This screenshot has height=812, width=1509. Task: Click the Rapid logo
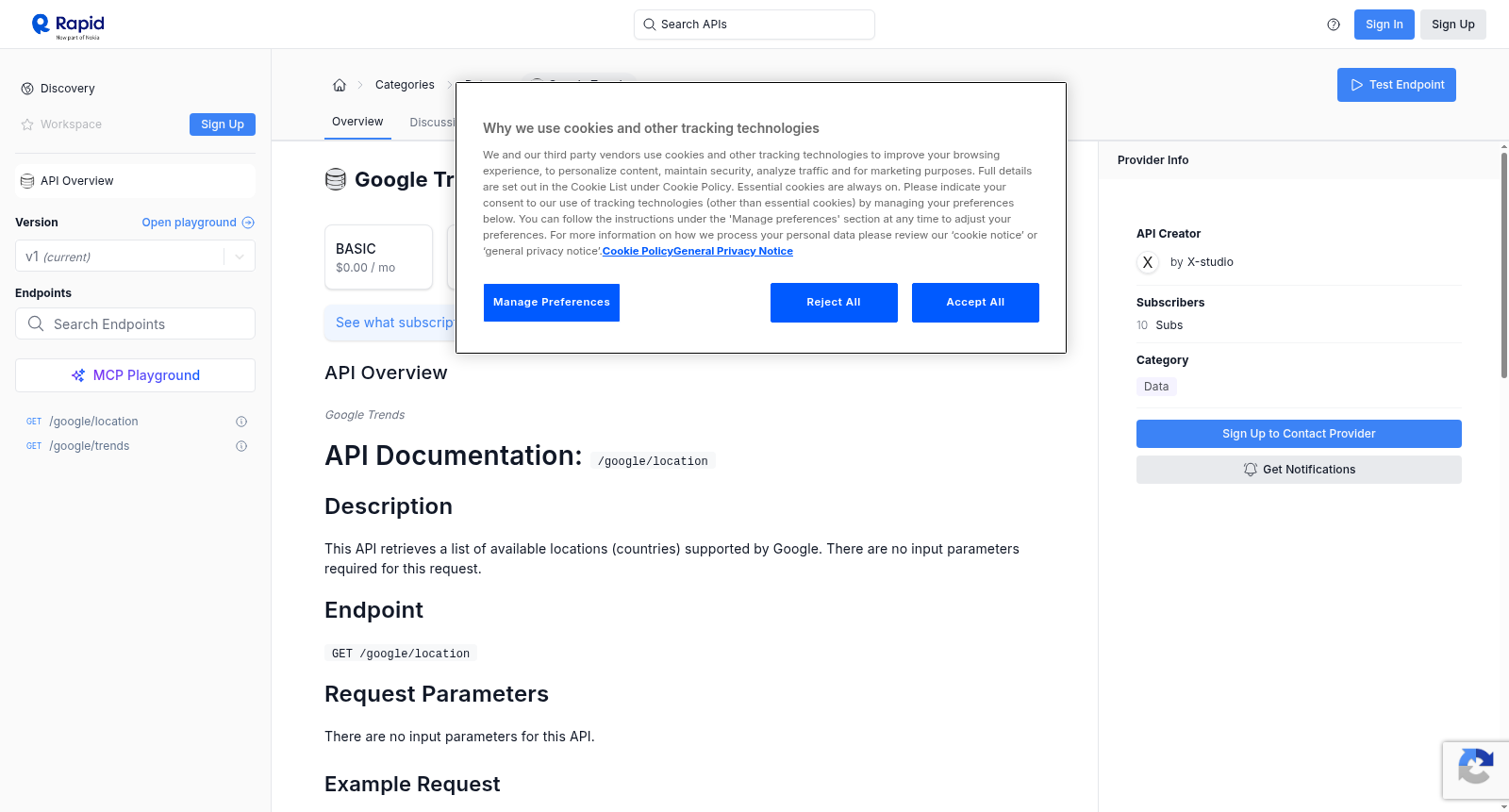click(x=68, y=25)
